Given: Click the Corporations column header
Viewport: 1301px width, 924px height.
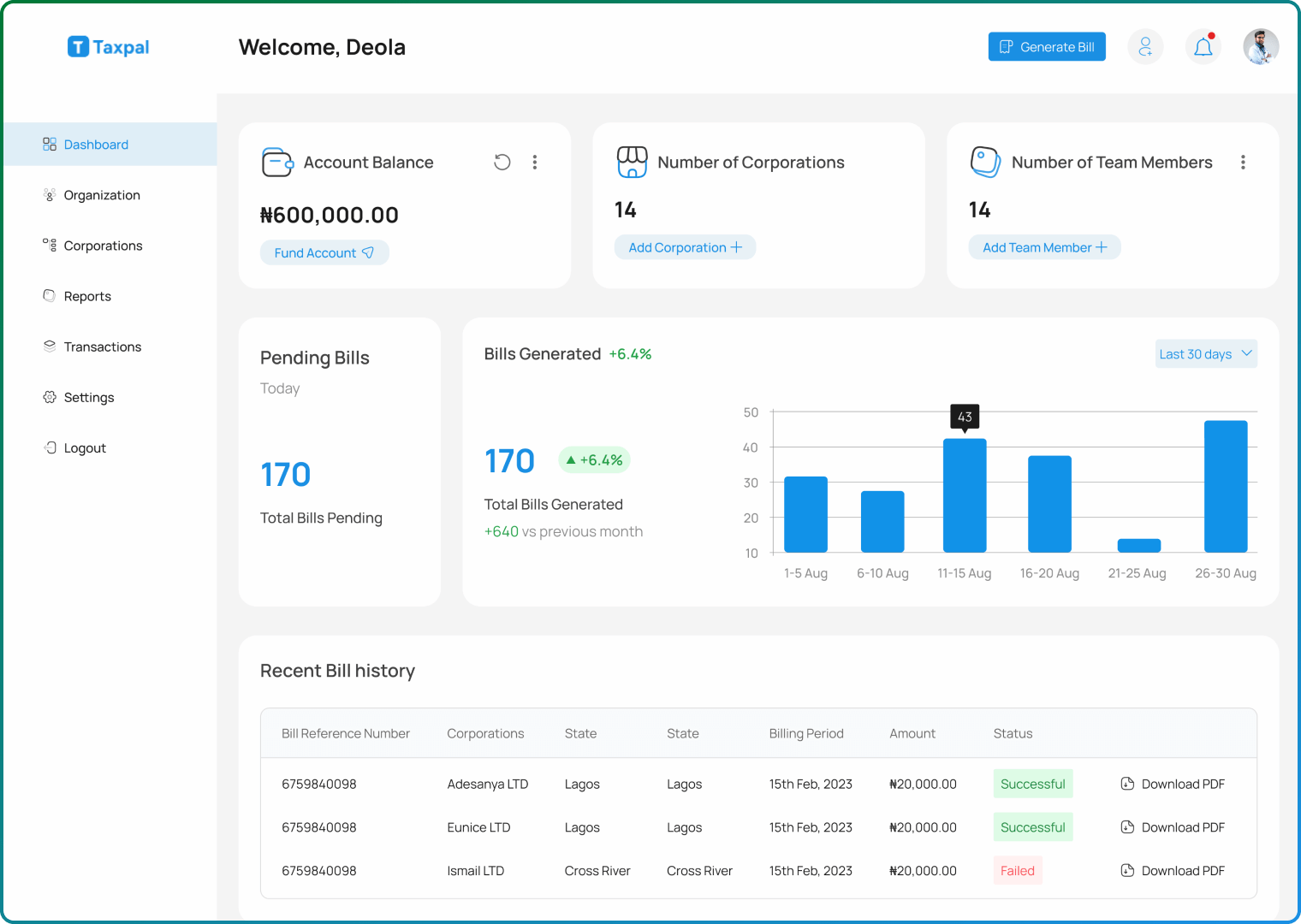Looking at the screenshot, I should pyautogui.click(x=485, y=733).
